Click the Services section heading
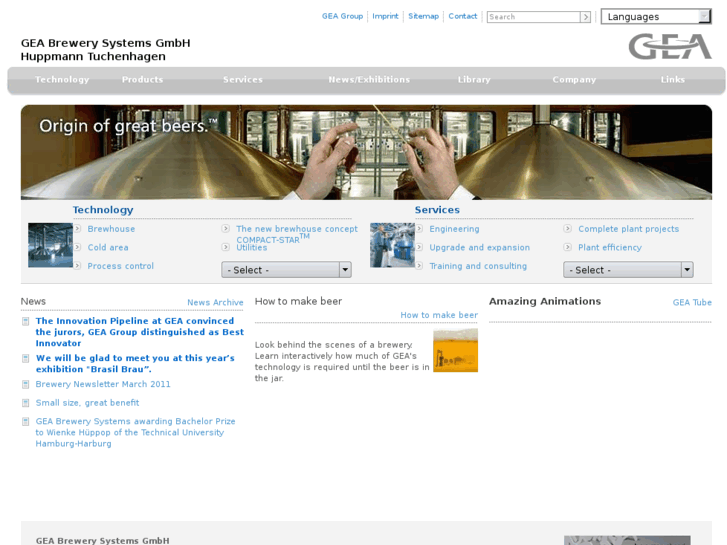The width and height of the screenshot is (727, 545). [437, 210]
